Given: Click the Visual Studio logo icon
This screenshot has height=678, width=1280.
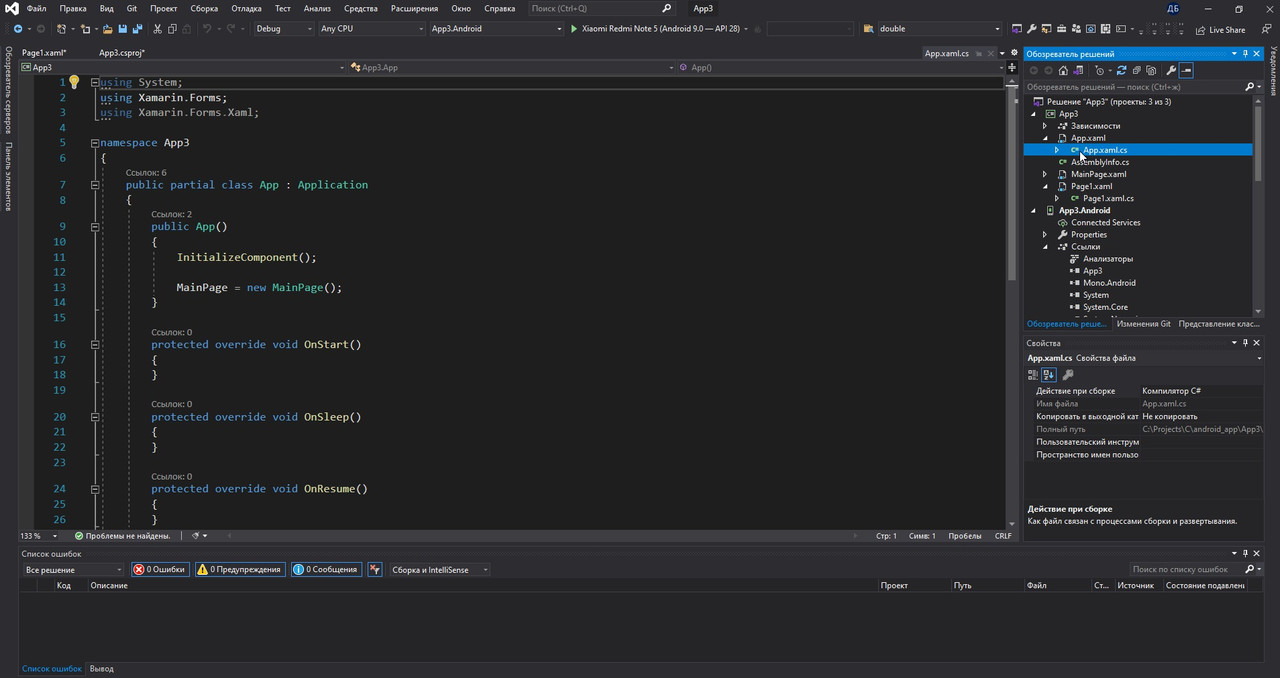Looking at the screenshot, I should tap(11, 9).
